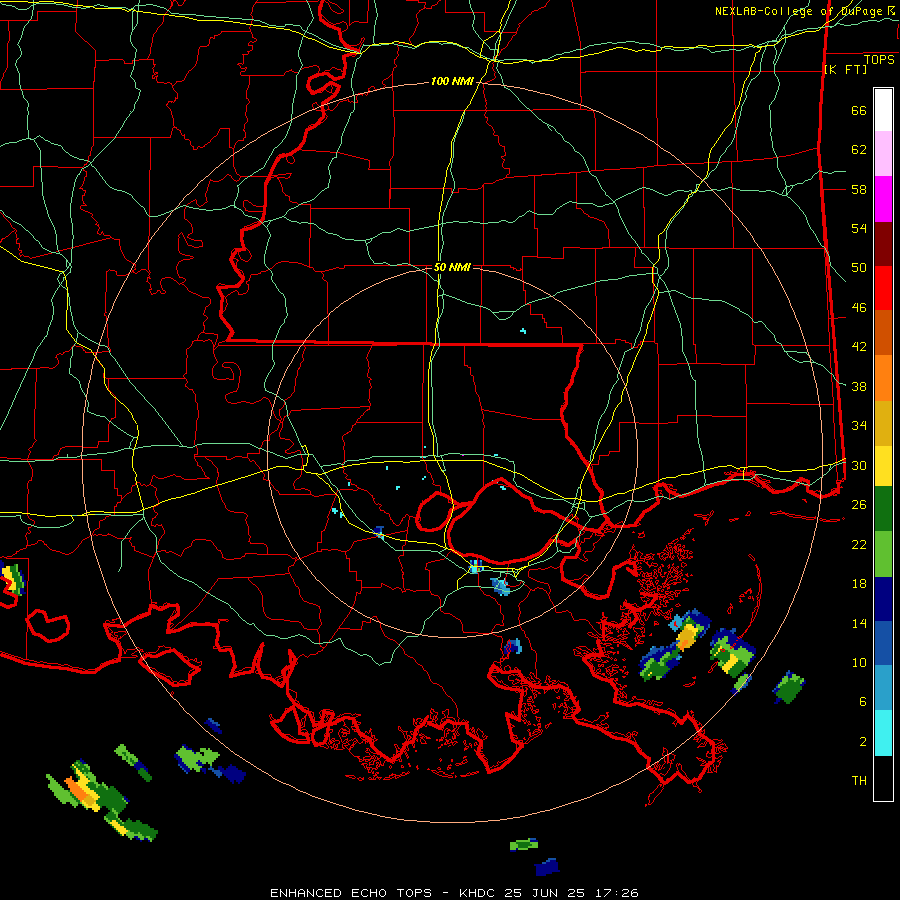This screenshot has height=900, width=900.
Task: Select the legend value 50
Action: click(859, 267)
